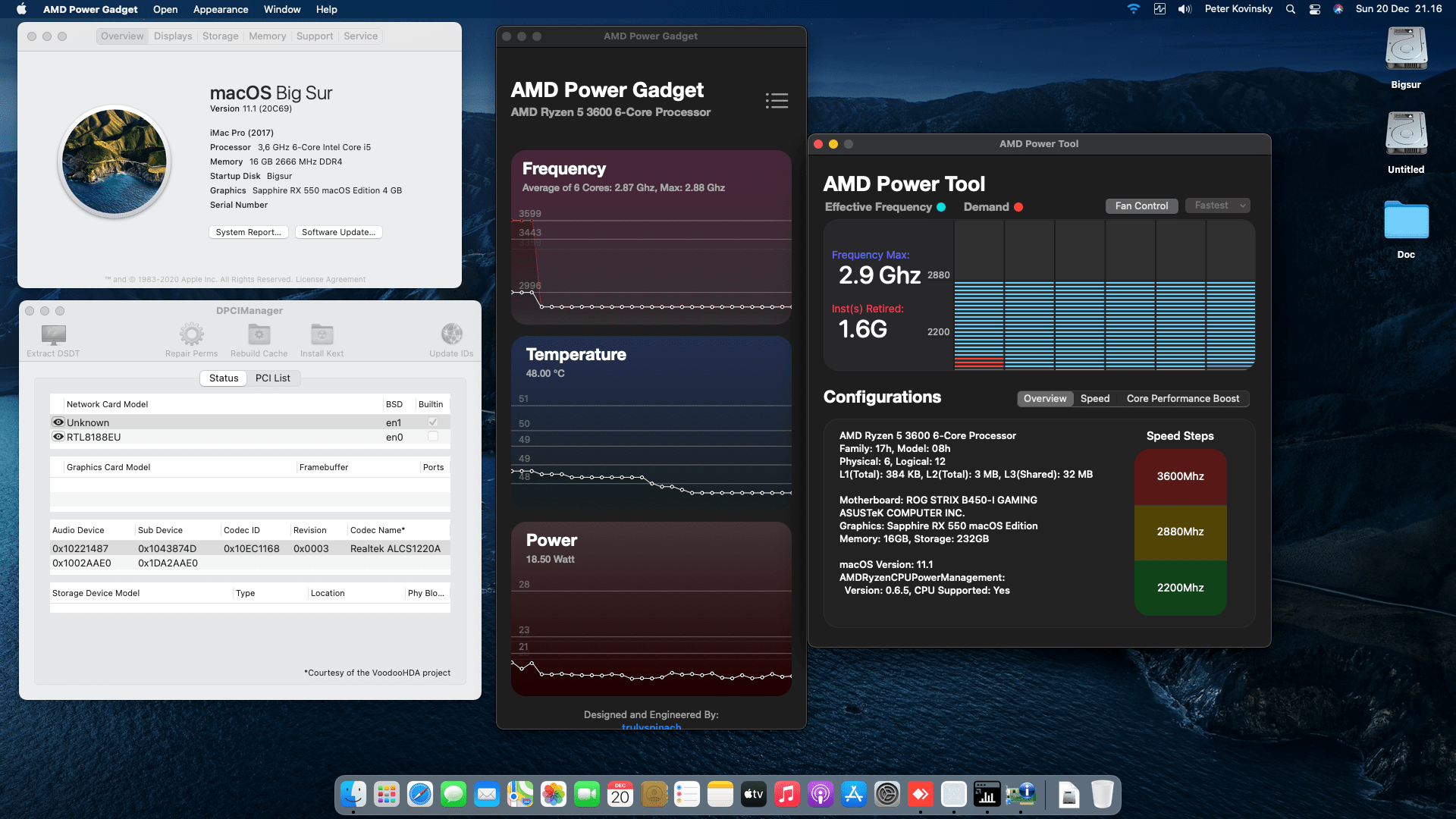Toggle the Builtin checkbox for en1
The height and width of the screenshot is (819, 1456).
click(x=433, y=422)
